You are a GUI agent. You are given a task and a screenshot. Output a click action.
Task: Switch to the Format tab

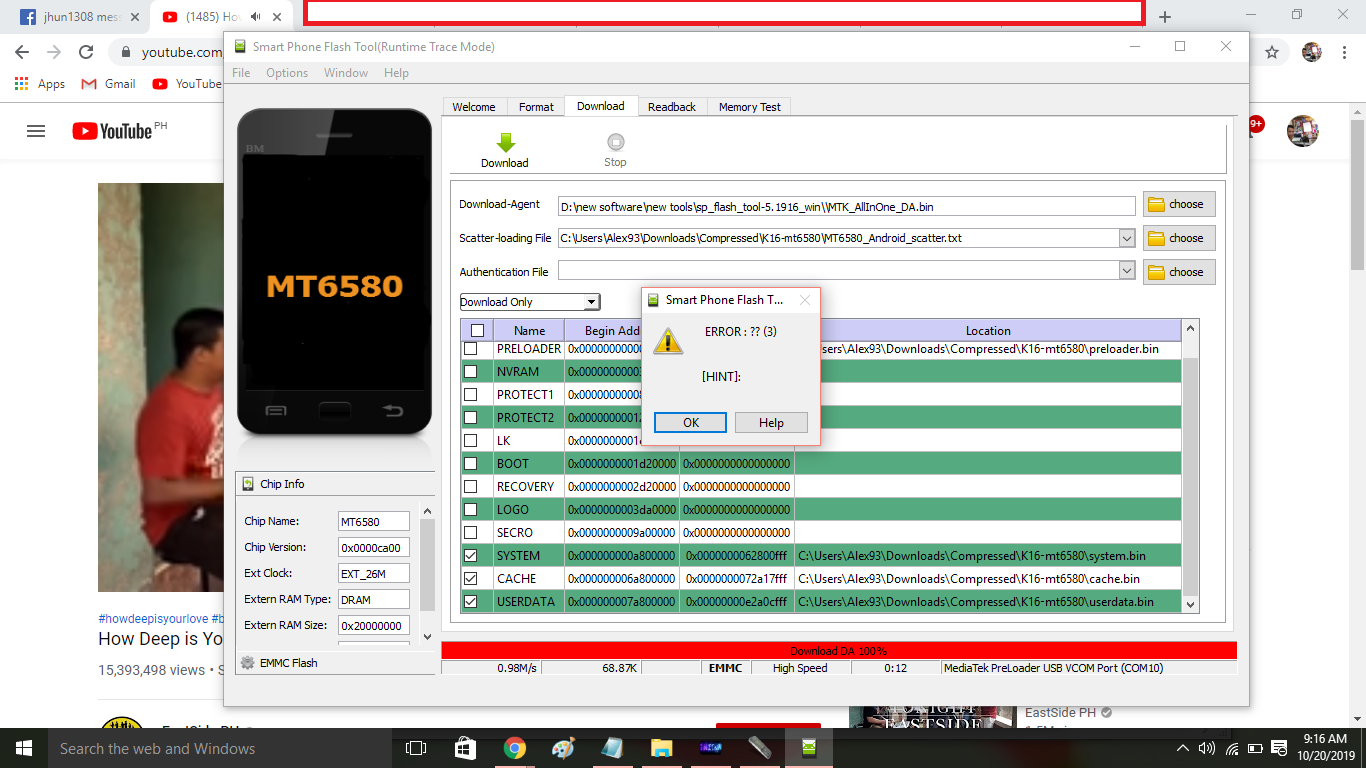(x=536, y=107)
